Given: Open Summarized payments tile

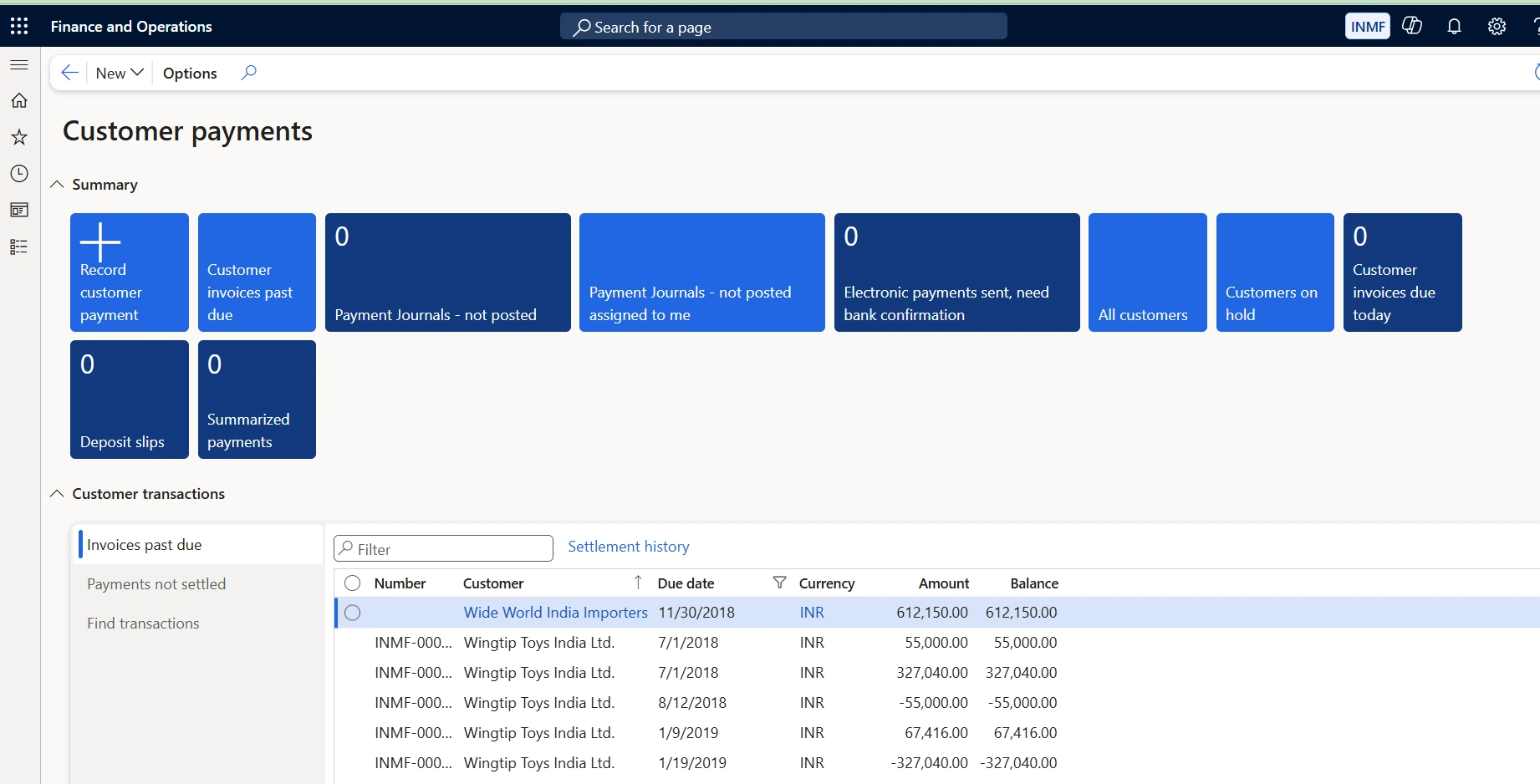Looking at the screenshot, I should pyautogui.click(x=257, y=400).
